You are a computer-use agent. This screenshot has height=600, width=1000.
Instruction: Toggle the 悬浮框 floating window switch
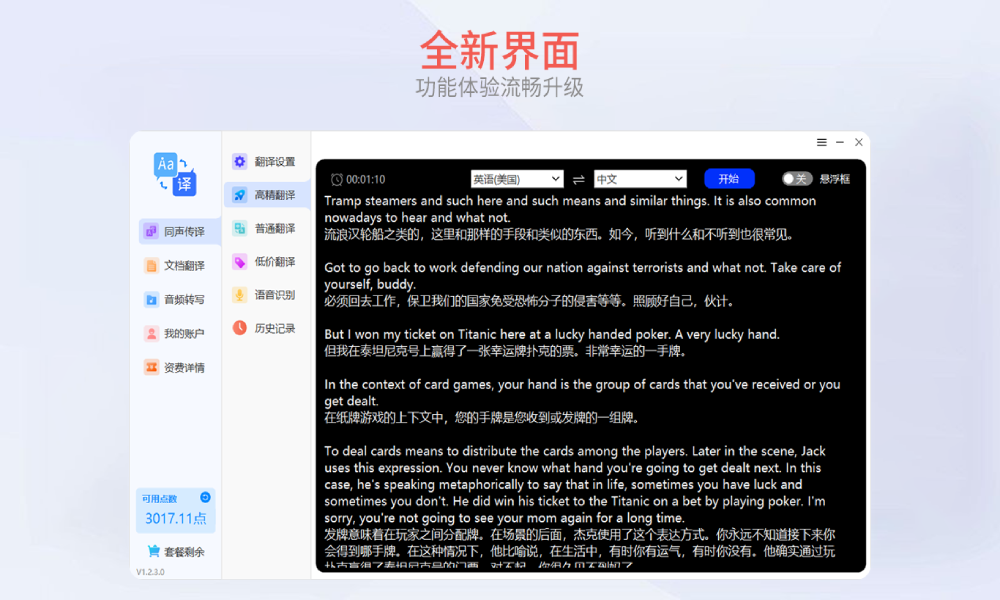[x=796, y=179]
